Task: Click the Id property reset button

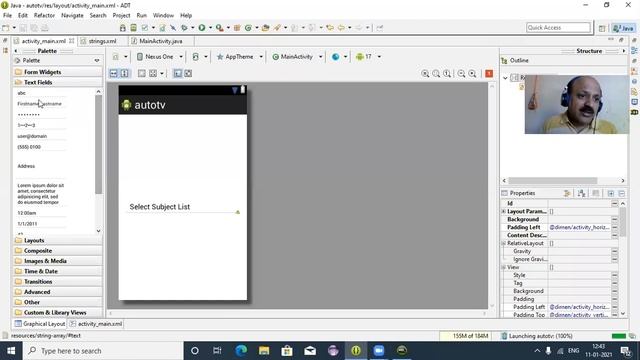Action: click(615, 203)
